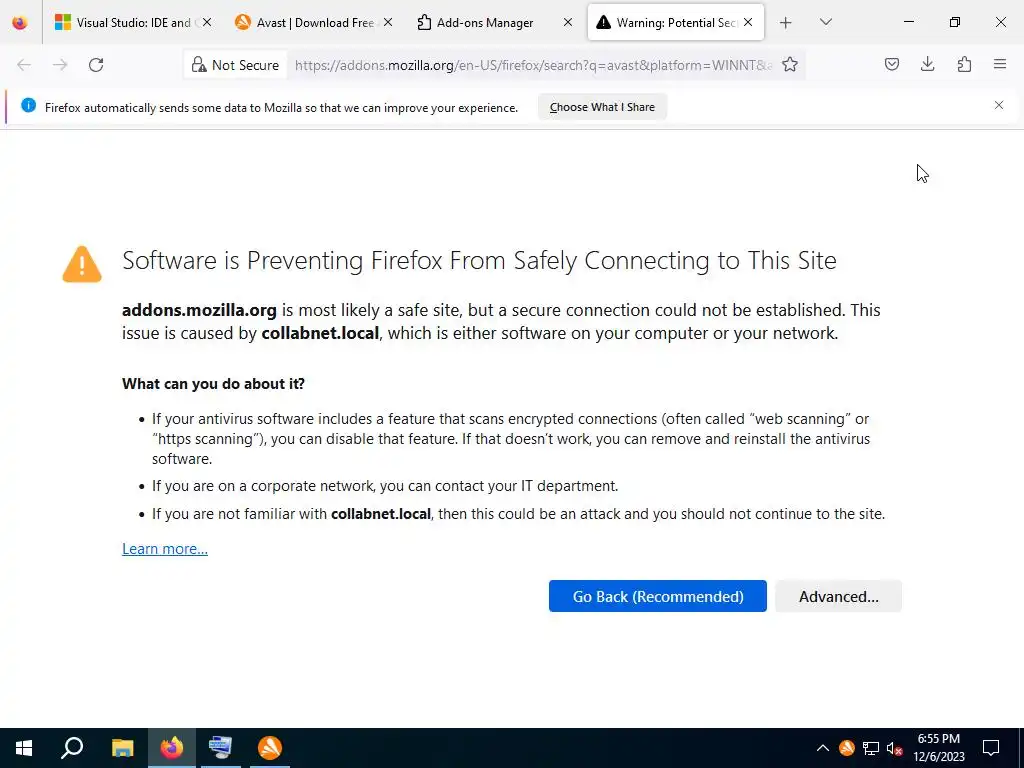
Task: Switch to the Visual Studio tab
Action: tap(134, 23)
